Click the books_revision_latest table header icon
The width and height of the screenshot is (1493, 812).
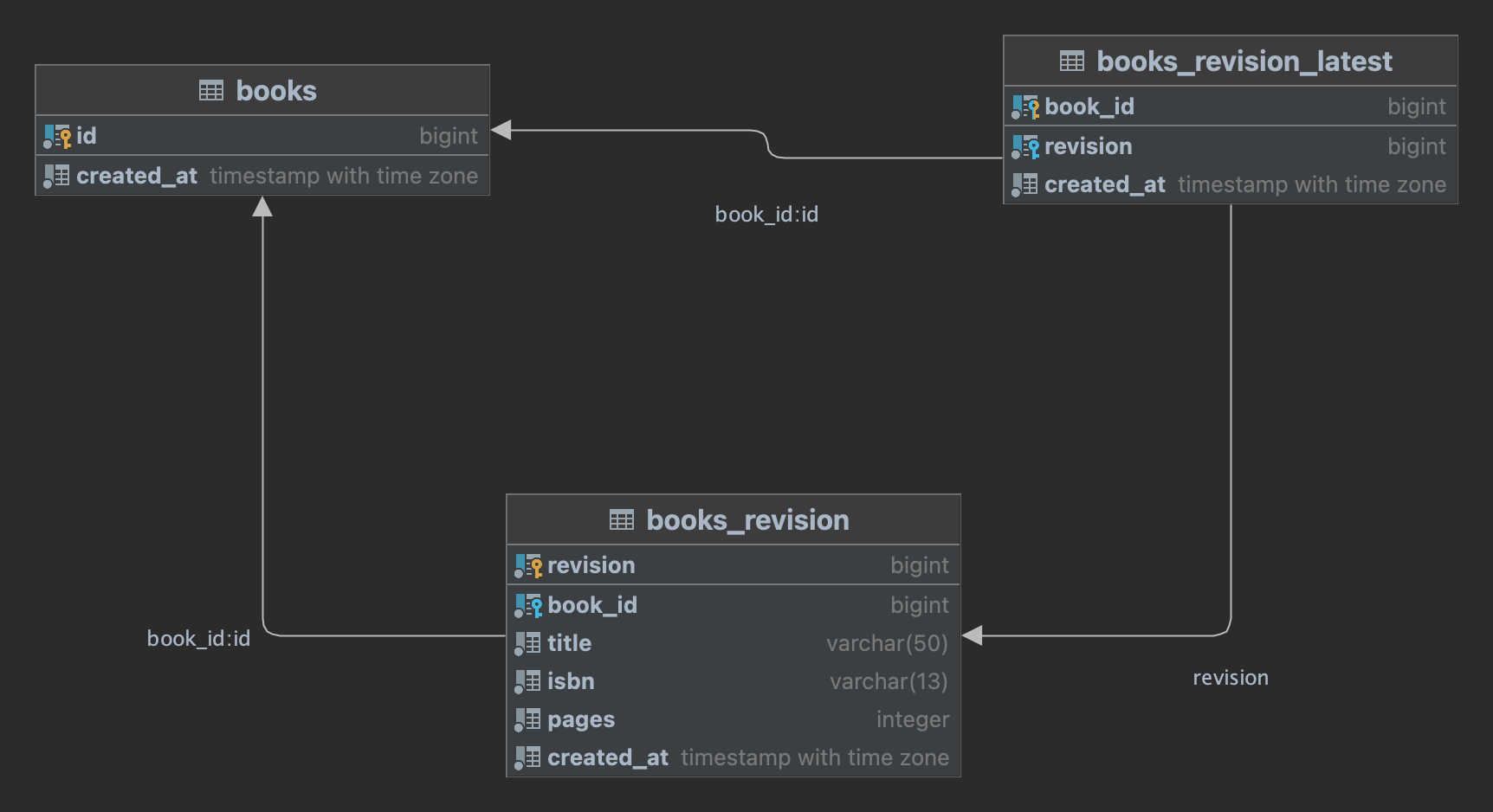pyautogui.click(x=1071, y=61)
